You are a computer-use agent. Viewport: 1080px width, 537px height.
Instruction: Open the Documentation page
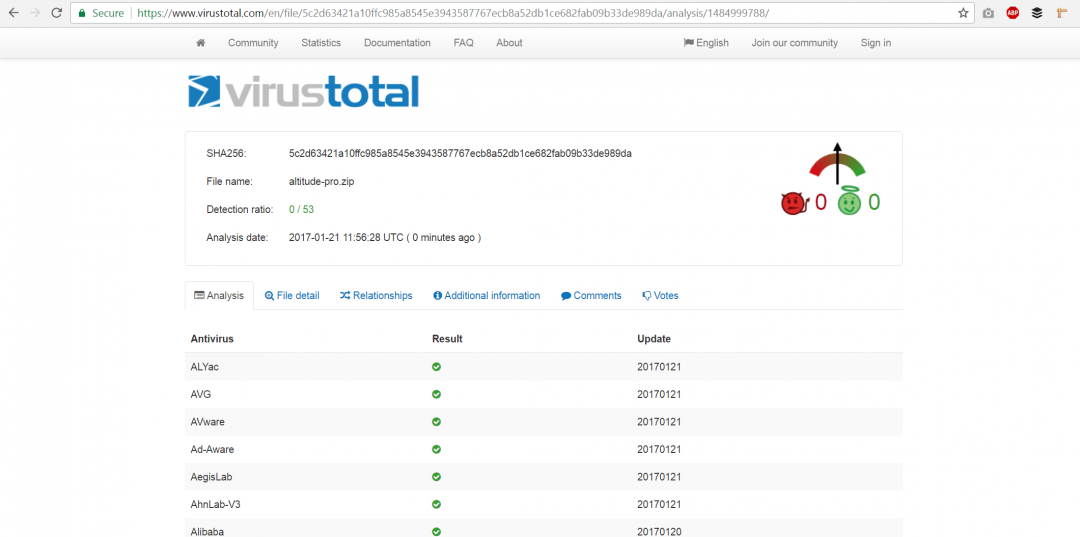point(397,43)
